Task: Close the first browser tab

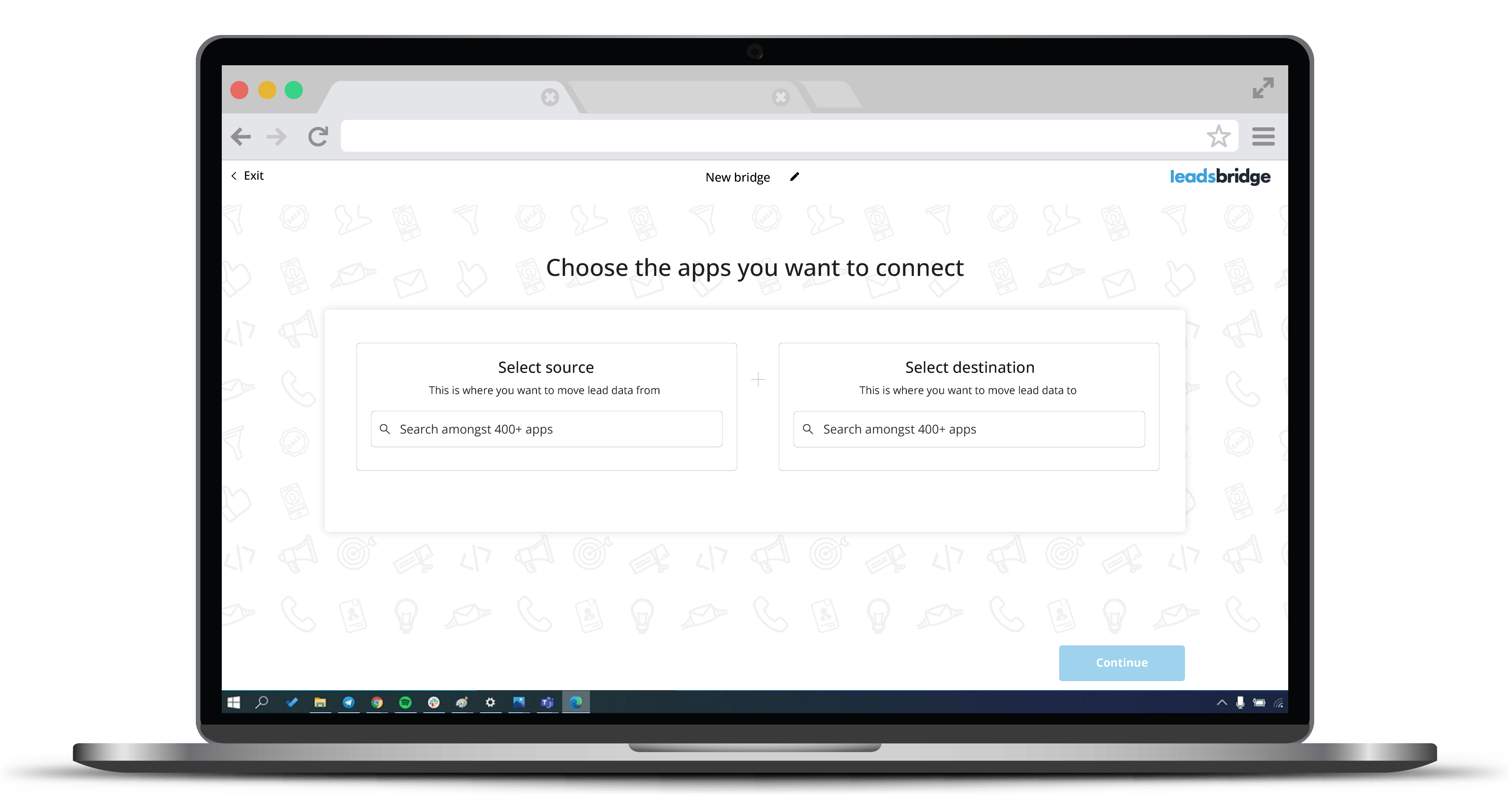Action: coord(549,97)
